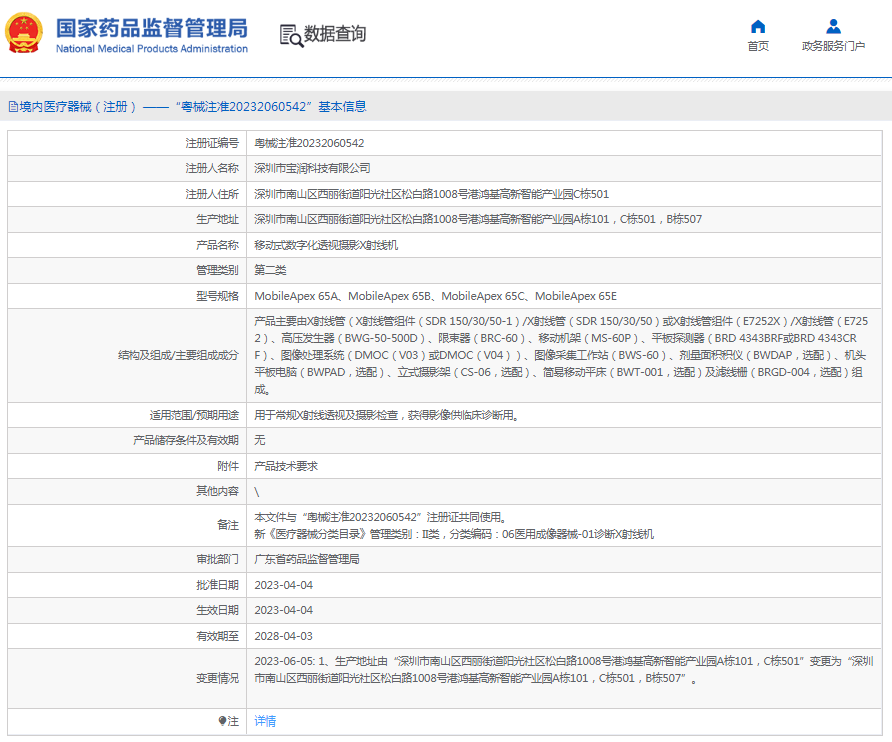892x742 pixels.
Task: Click the 有效期至 label
Action: coord(217,636)
